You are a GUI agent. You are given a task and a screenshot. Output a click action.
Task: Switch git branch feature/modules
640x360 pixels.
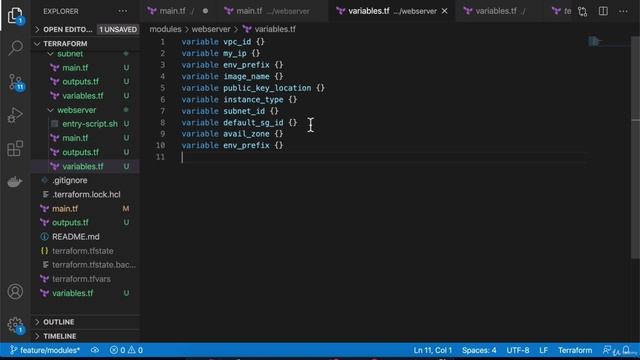coord(45,350)
